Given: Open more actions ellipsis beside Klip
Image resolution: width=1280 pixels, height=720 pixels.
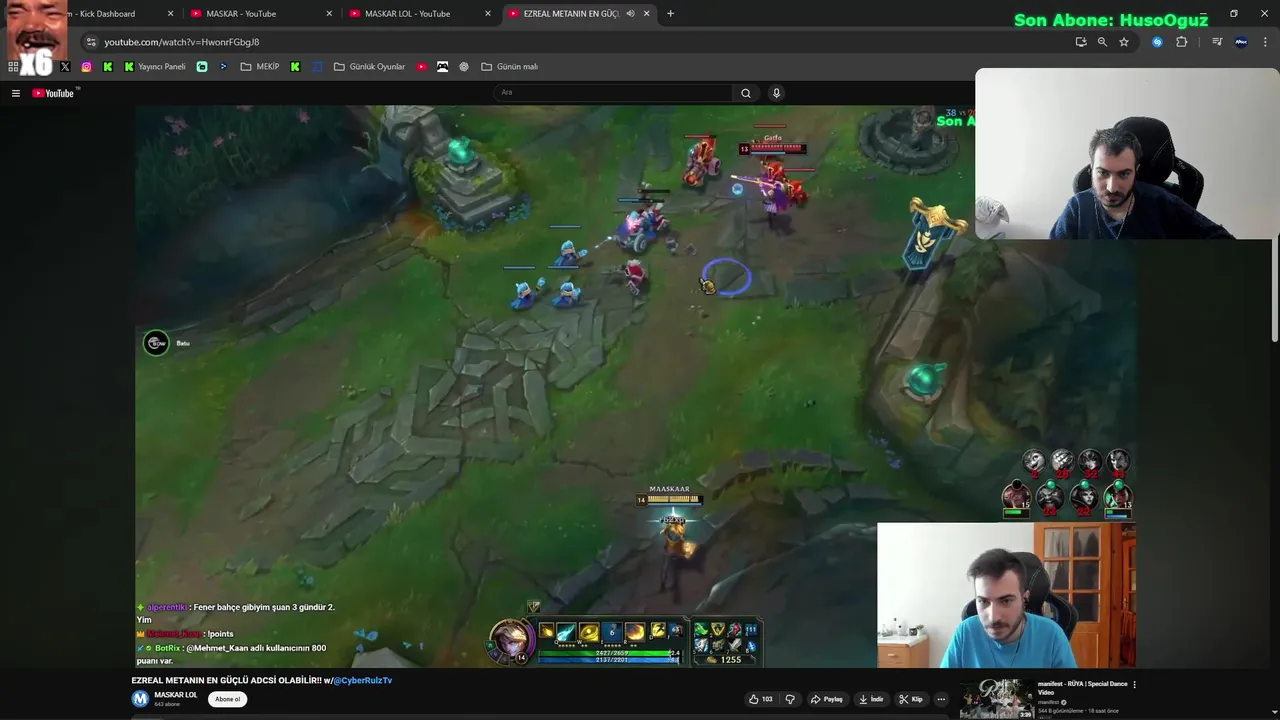Looking at the screenshot, I should [941, 699].
